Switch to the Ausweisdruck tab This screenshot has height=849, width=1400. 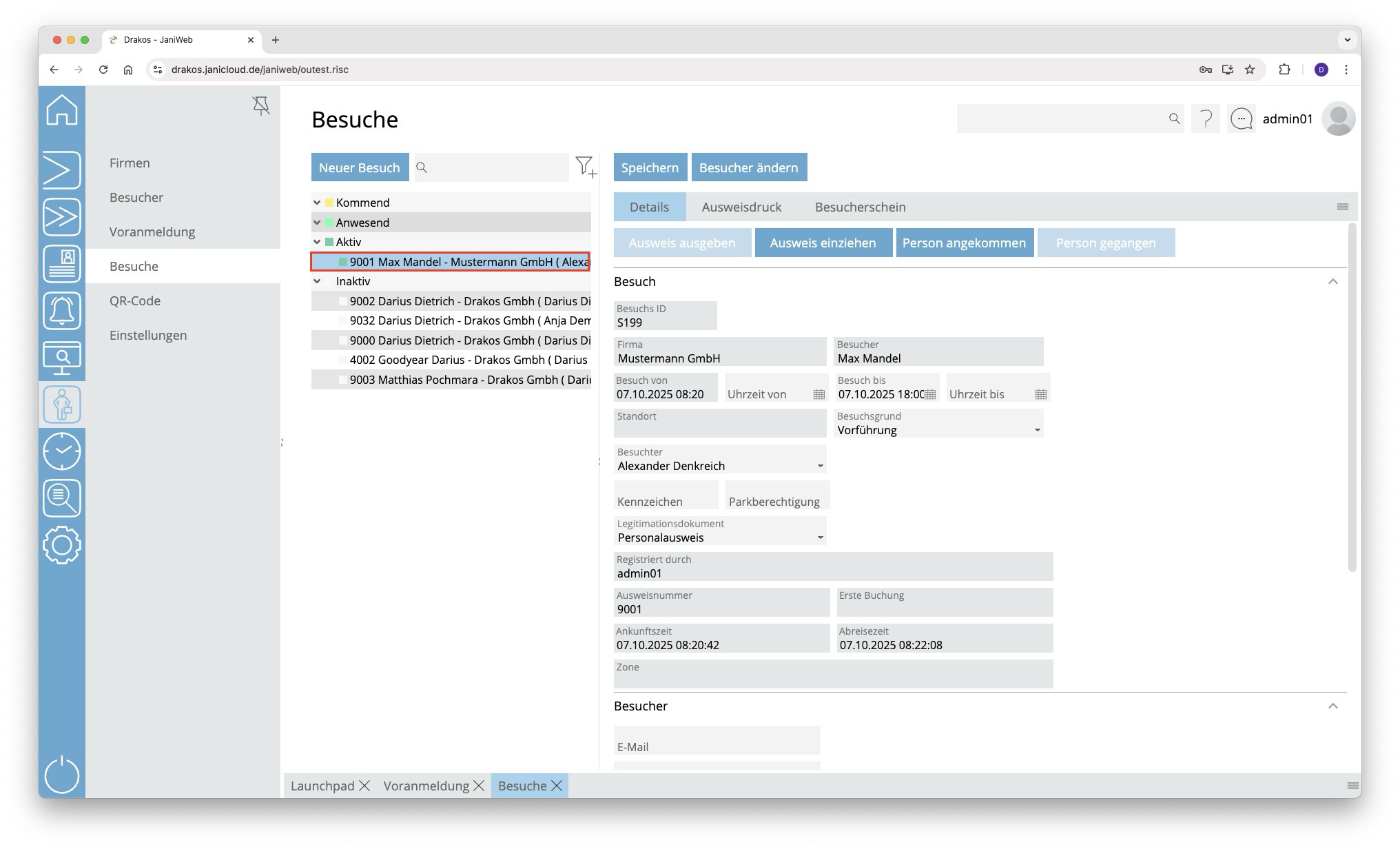pyautogui.click(x=741, y=207)
